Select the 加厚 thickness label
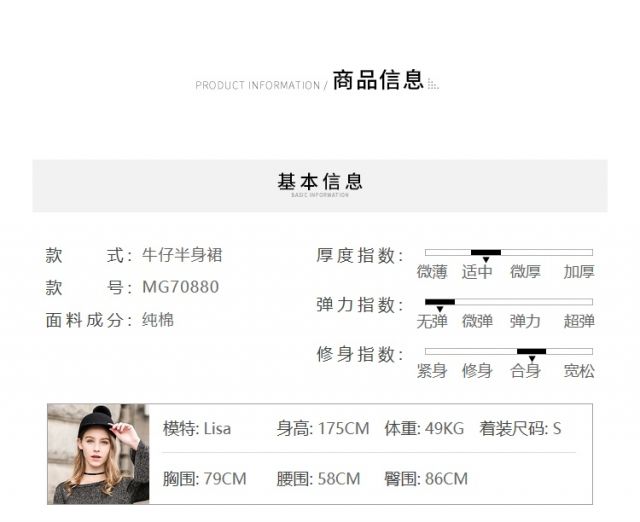The height and width of the screenshot is (522, 640). click(578, 272)
